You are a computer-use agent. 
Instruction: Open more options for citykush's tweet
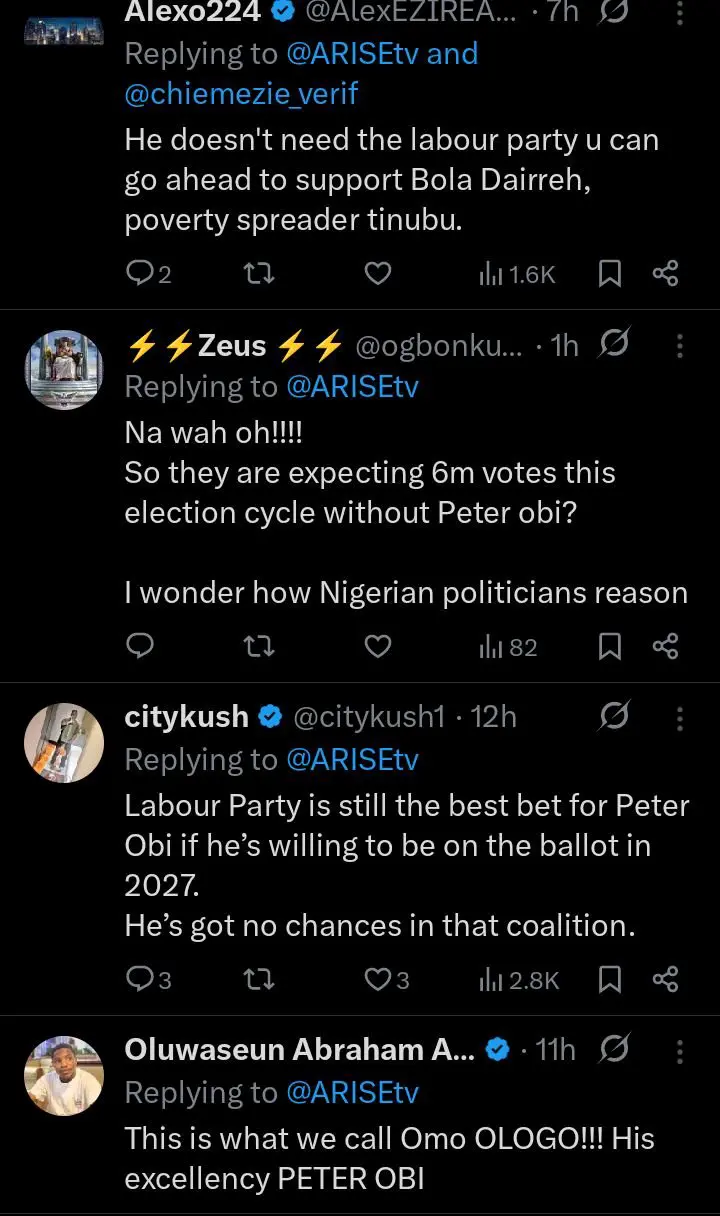(x=680, y=717)
